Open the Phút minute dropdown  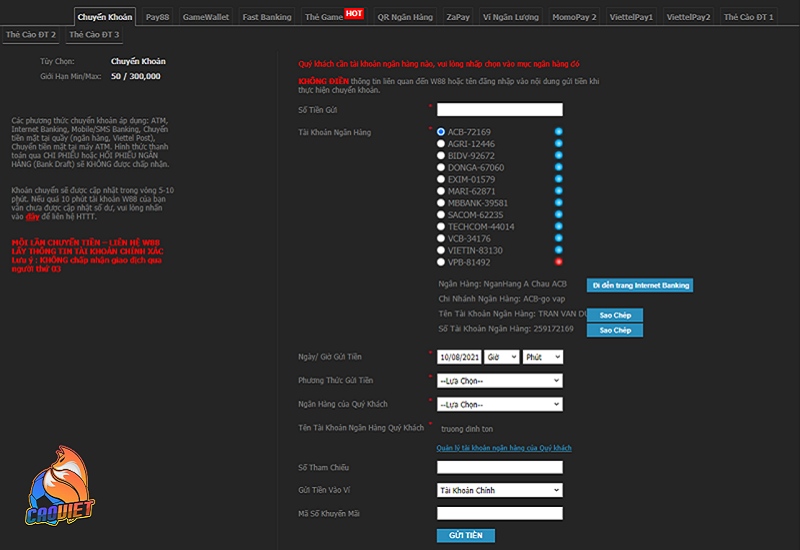point(543,357)
